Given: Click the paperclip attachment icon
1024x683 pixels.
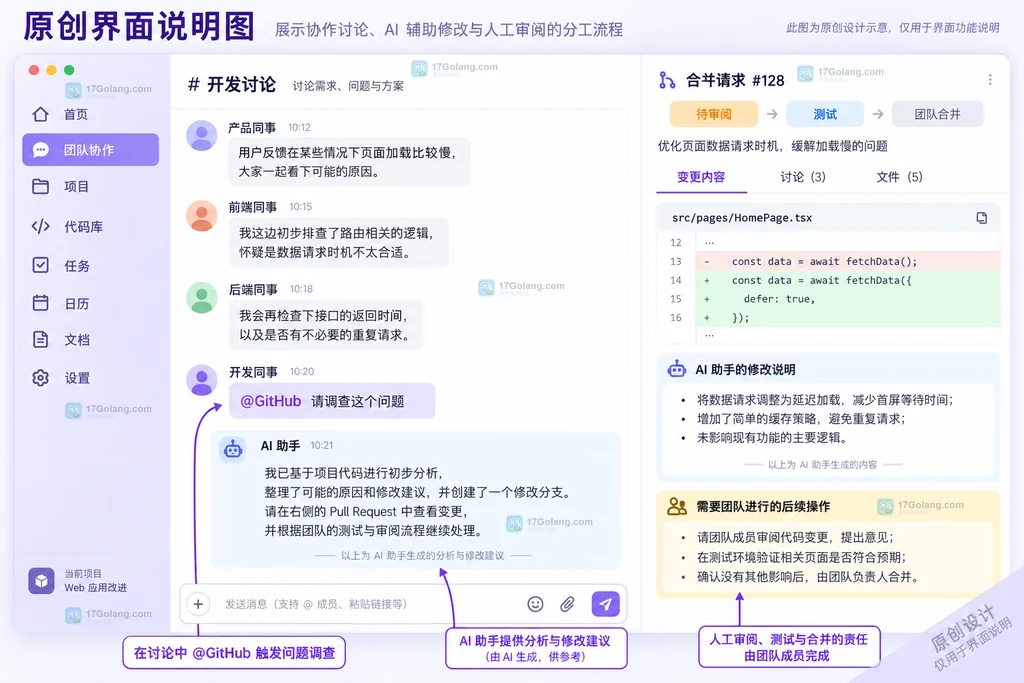Looking at the screenshot, I should (x=568, y=604).
